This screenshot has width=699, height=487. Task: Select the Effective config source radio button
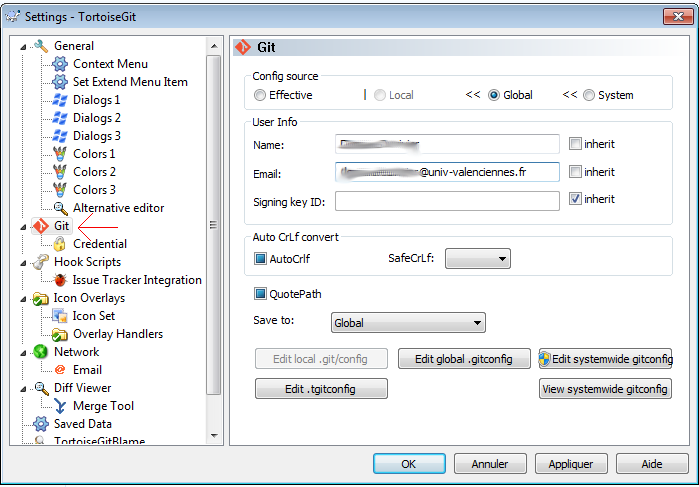(x=260, y=95)
